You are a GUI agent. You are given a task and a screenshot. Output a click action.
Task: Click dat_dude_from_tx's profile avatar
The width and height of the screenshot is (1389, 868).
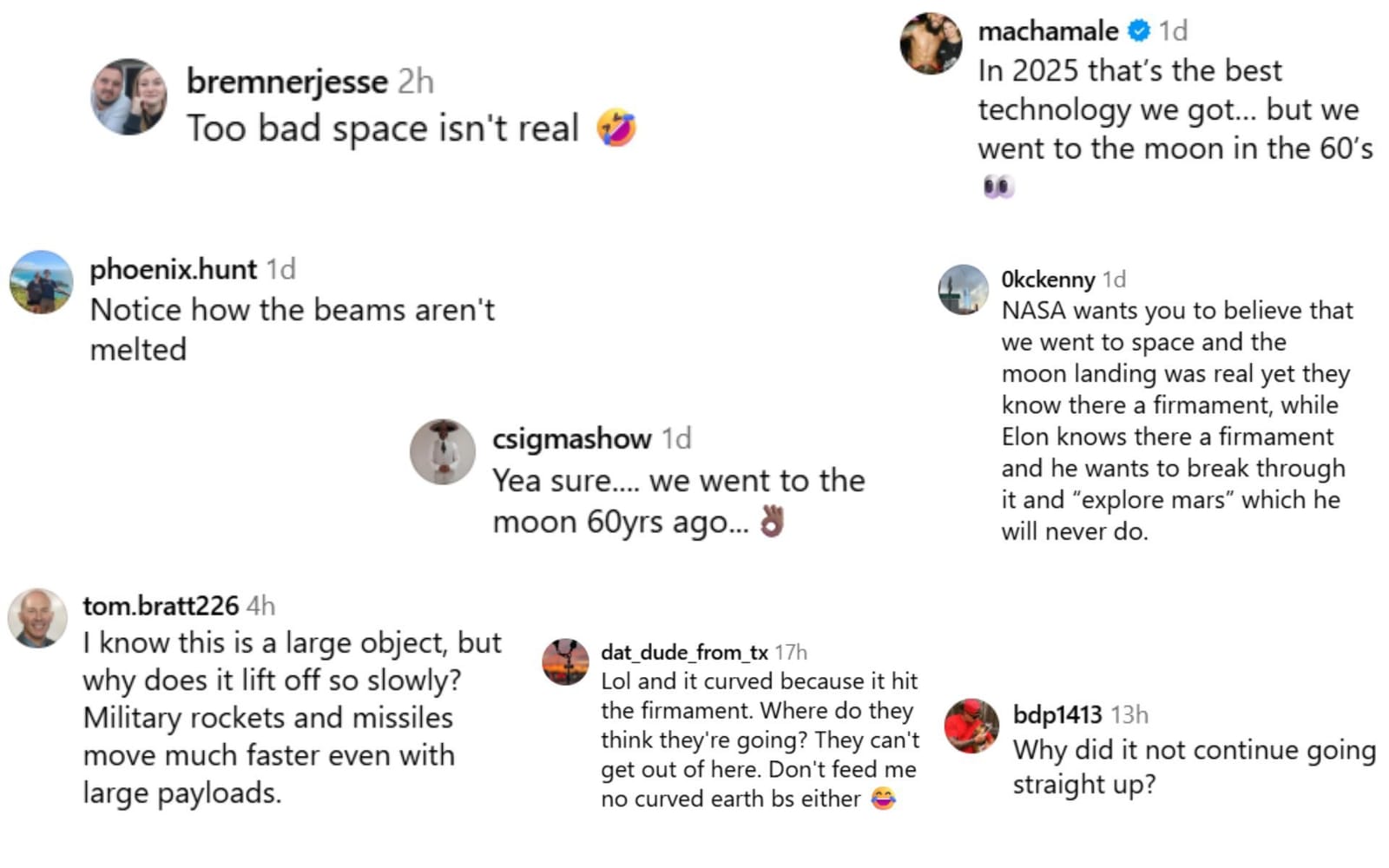[566, 662]
